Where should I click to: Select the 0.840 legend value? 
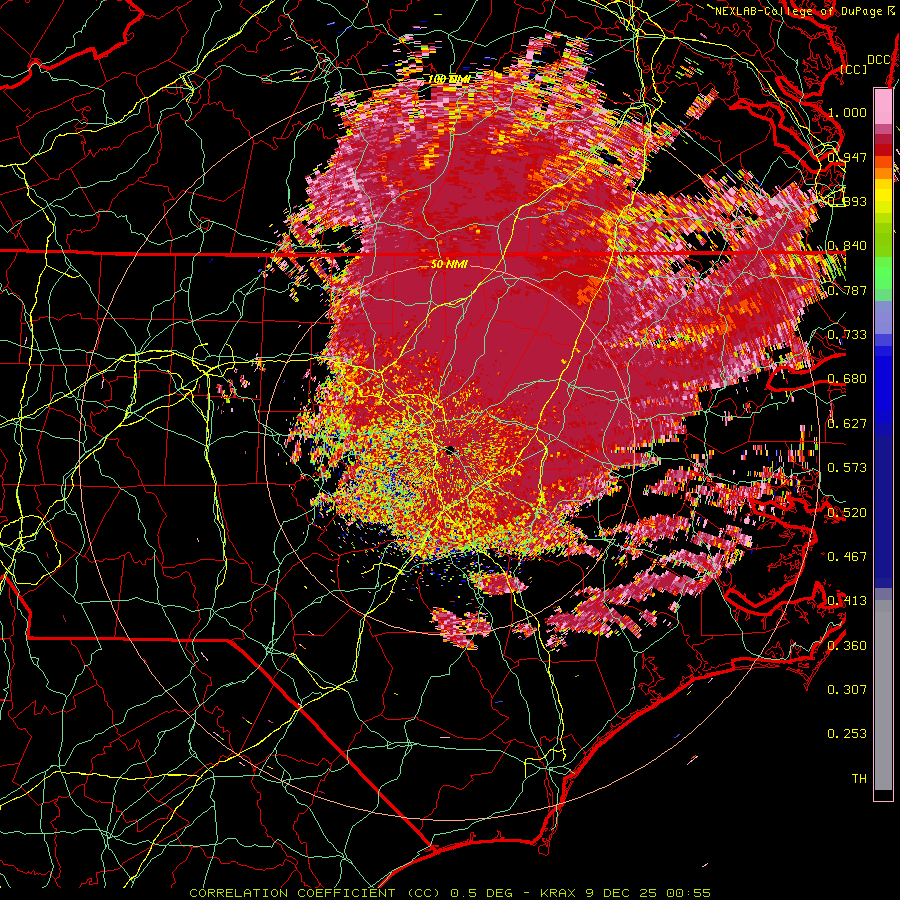(847, 246)
